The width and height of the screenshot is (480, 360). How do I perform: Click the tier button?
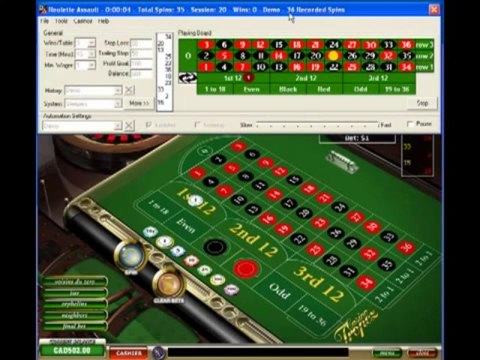tap(75, 293)
